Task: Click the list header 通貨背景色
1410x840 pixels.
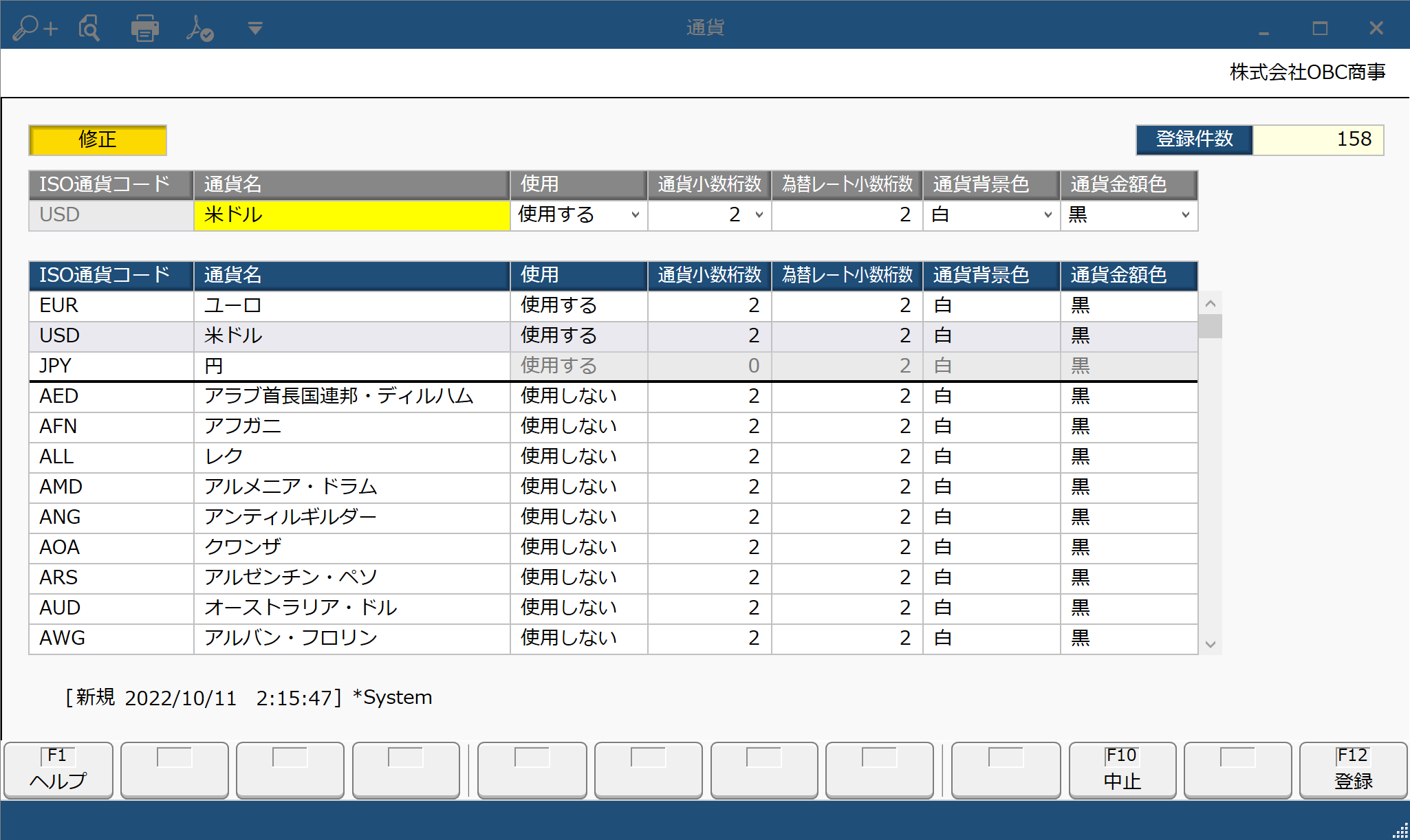Action: [992, 276]
